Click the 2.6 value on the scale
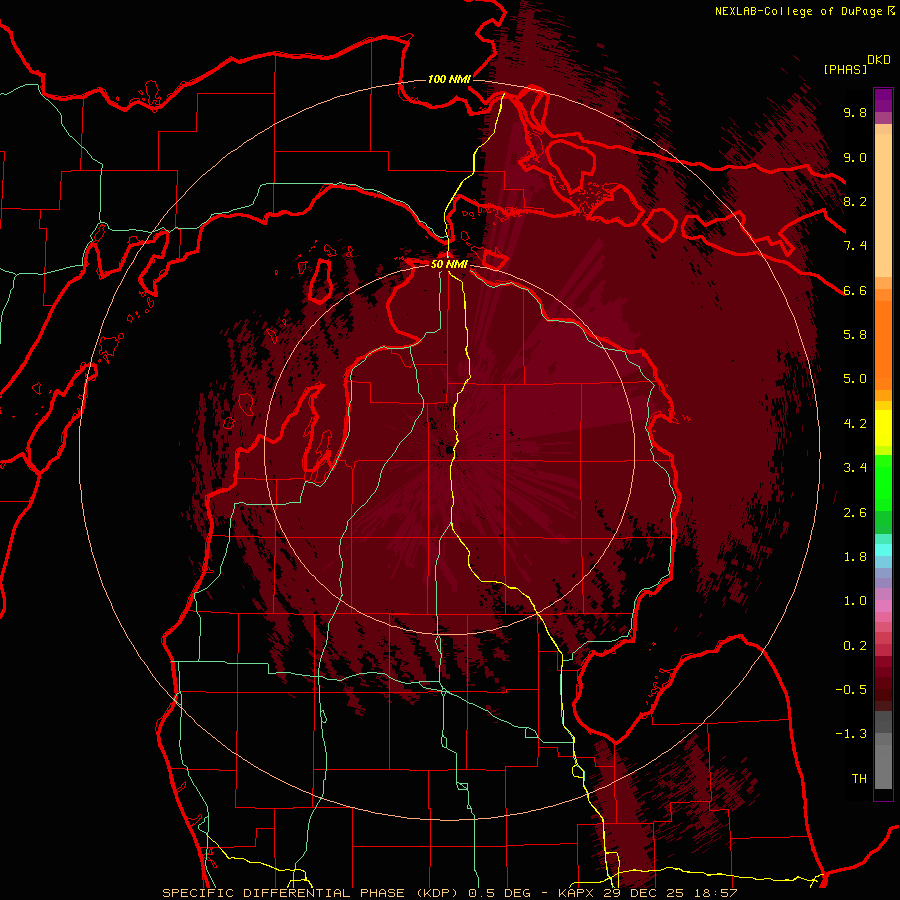900x900 pixels. coord(855,512)
